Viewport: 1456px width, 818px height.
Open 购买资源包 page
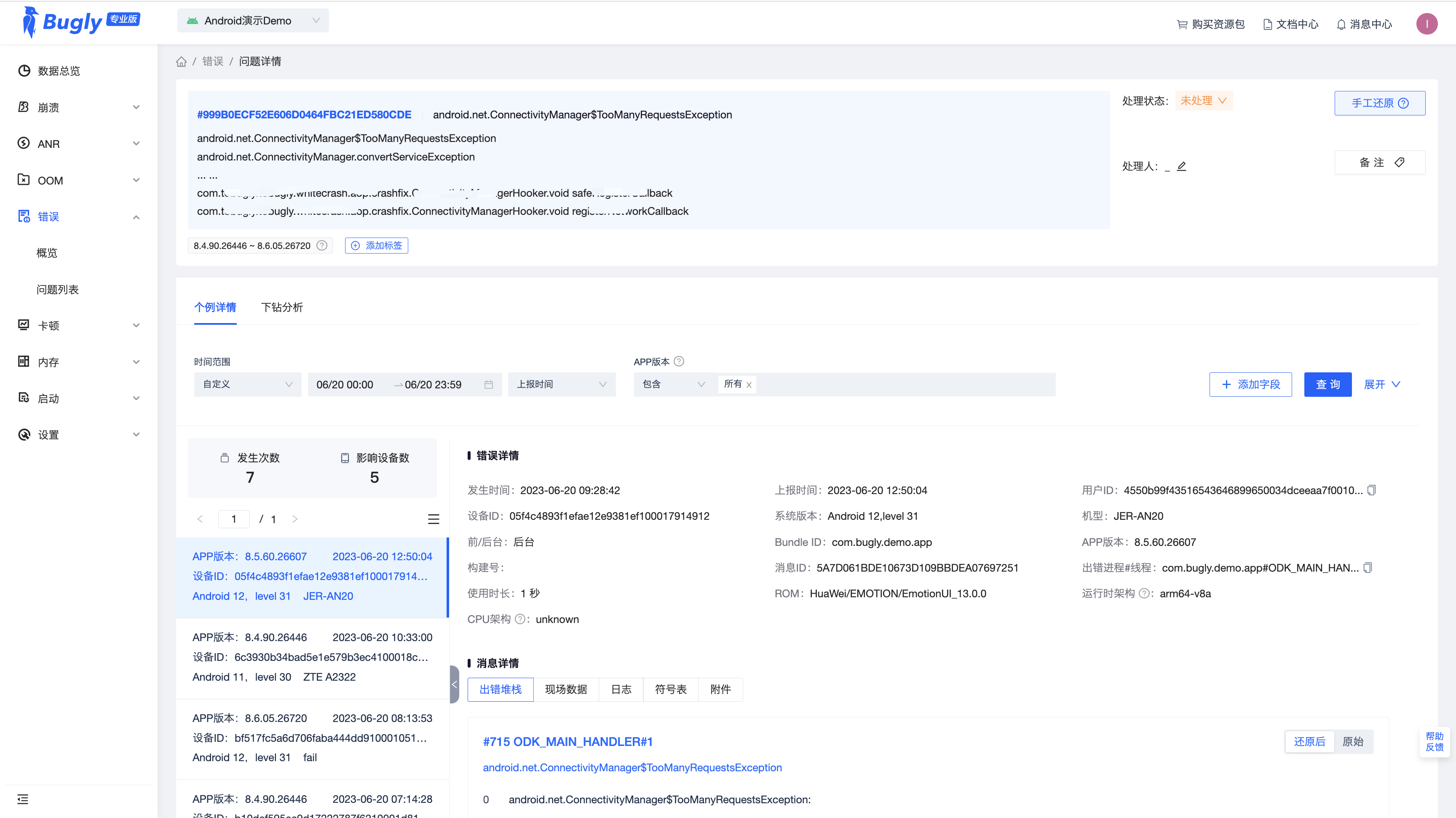(1211, 24)
